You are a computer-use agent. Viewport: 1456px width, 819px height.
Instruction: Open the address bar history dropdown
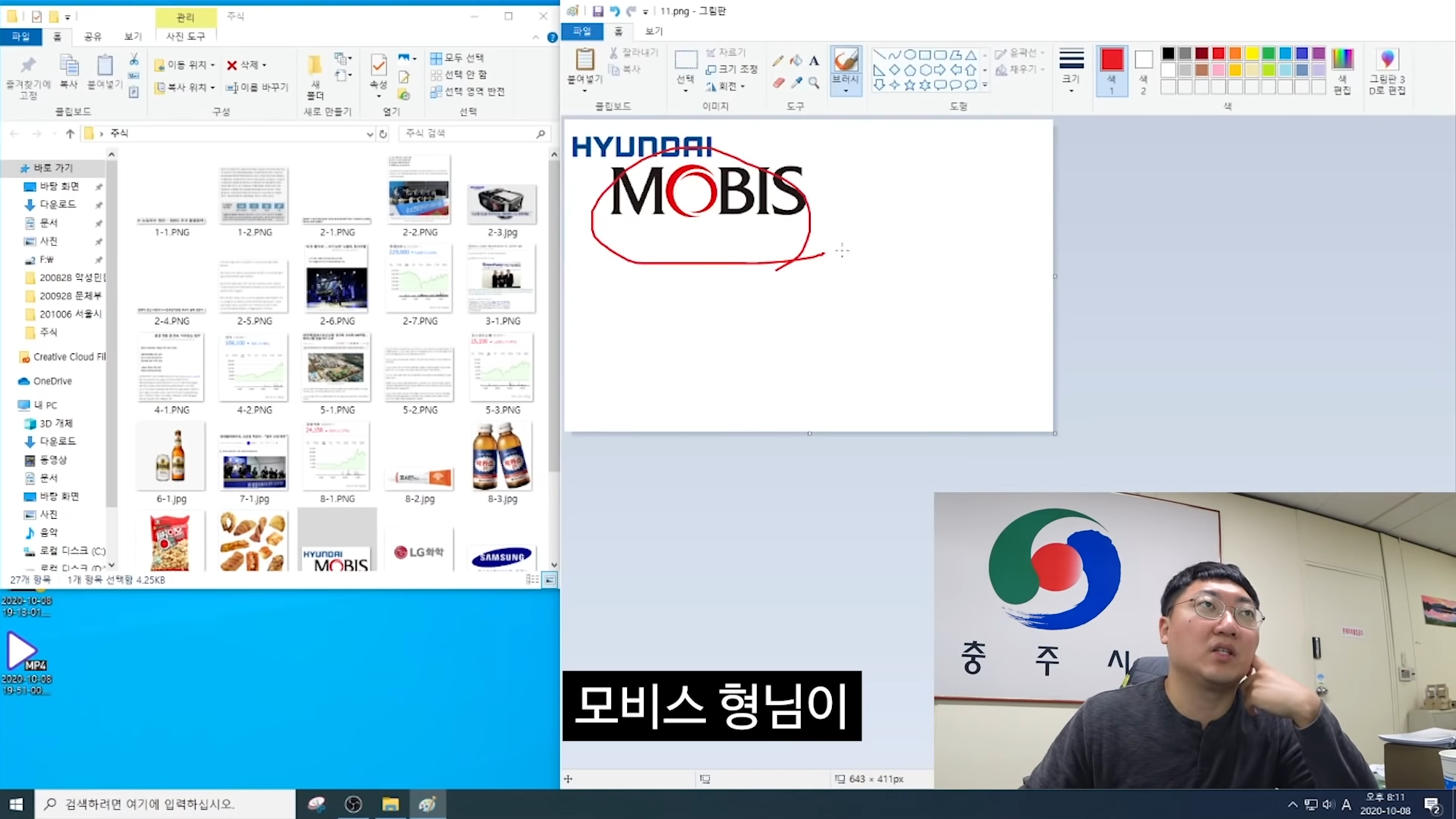pos(369,133)
